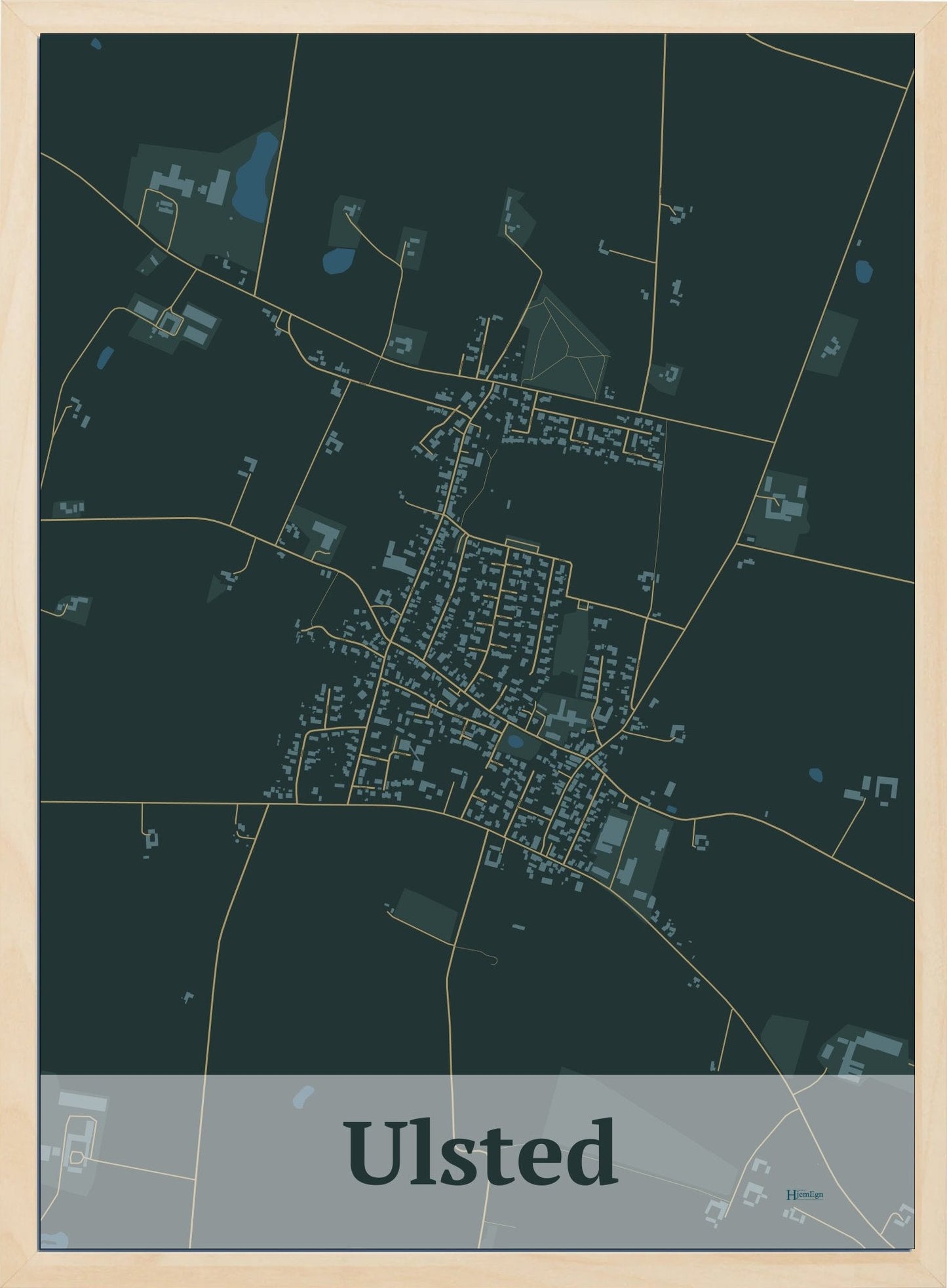Select the triangular park with branching footpaths
This screenshot has width=947, height=1288.
pyautogui.click(x=565, y=347)
